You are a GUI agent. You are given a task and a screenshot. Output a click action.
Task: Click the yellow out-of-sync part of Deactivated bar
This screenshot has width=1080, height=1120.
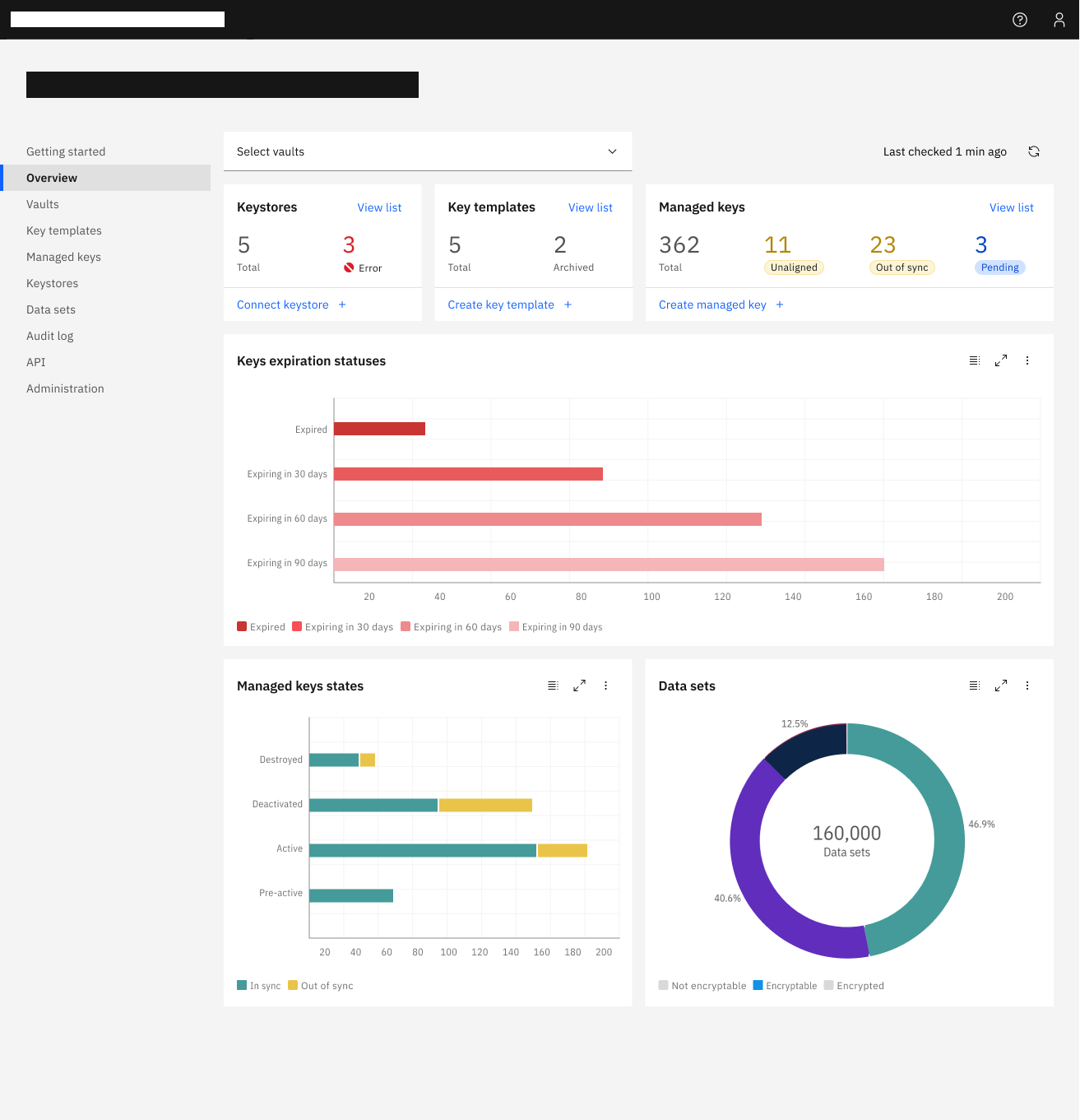[485, 805]
